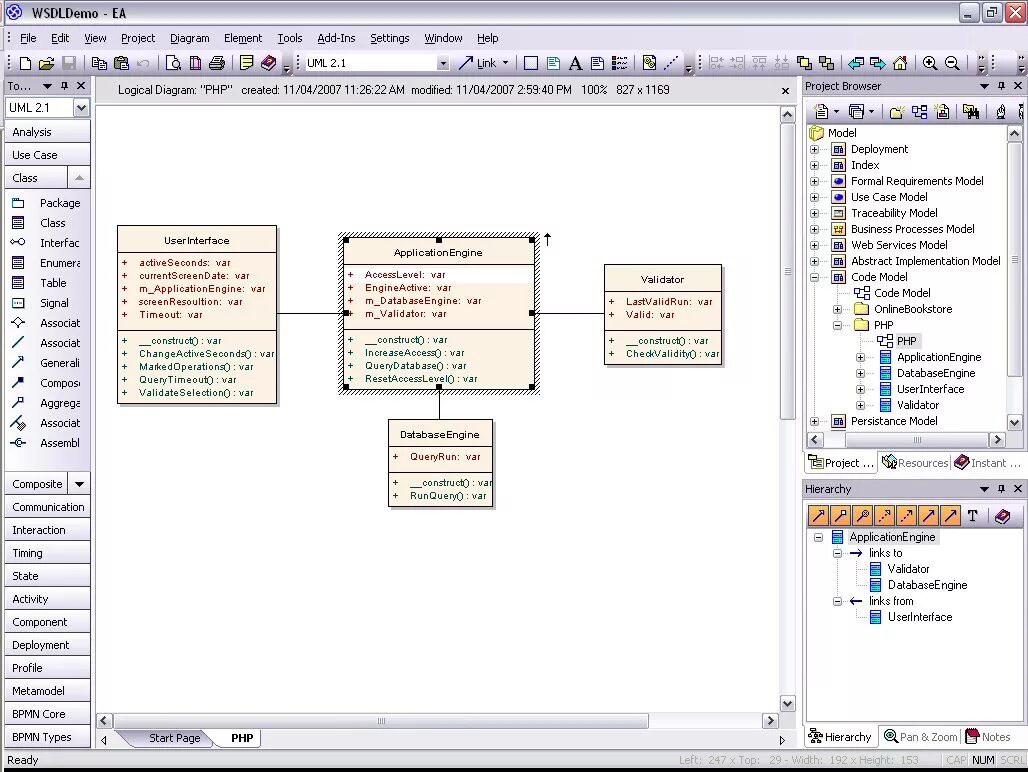Open the Link connector dropdown arrow

[x=505, y=63]
